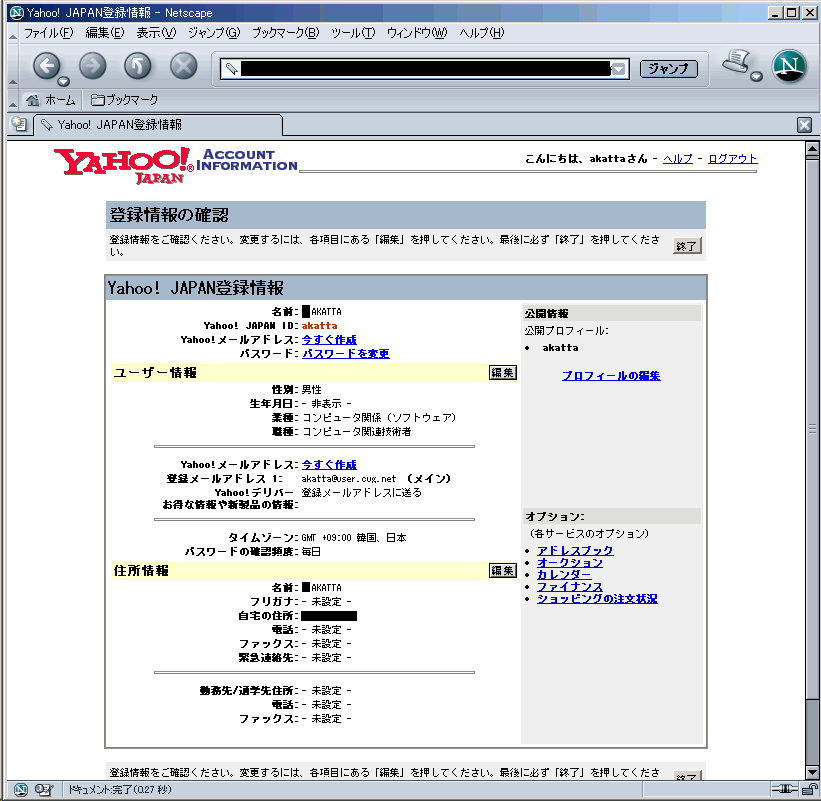The image size is (821, 801).
Task: Open the Print options dropdown arrow
Action: pyautogui.click(x=756, y=77)
